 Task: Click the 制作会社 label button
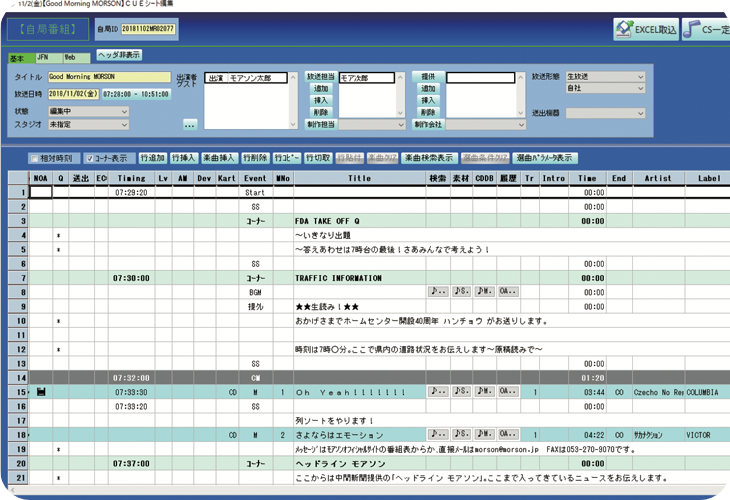coord(428,125)
